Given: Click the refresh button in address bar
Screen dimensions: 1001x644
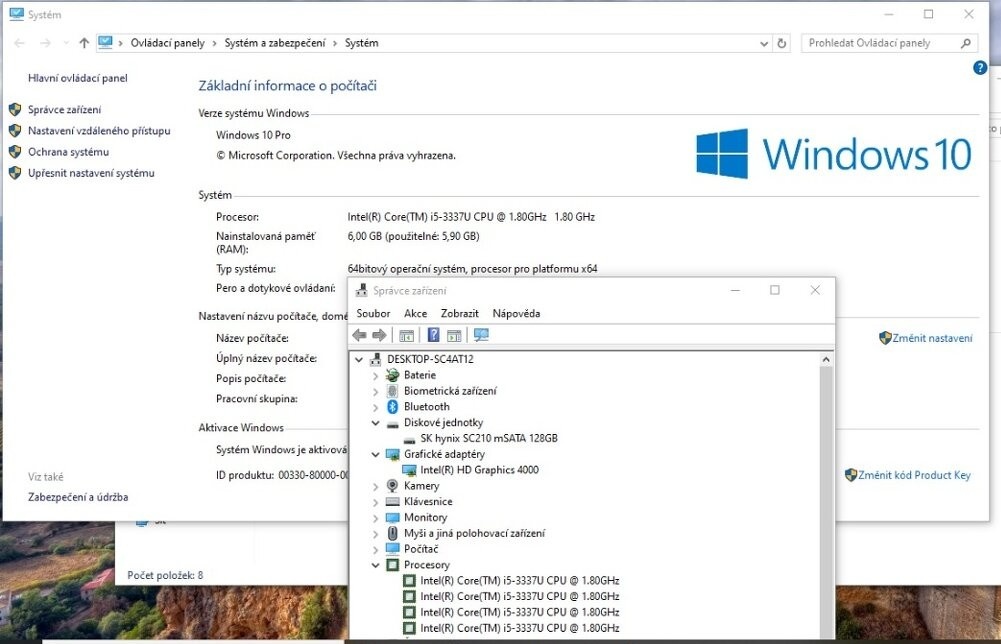Looking at the screenshot, I should (x=781, y=43).
